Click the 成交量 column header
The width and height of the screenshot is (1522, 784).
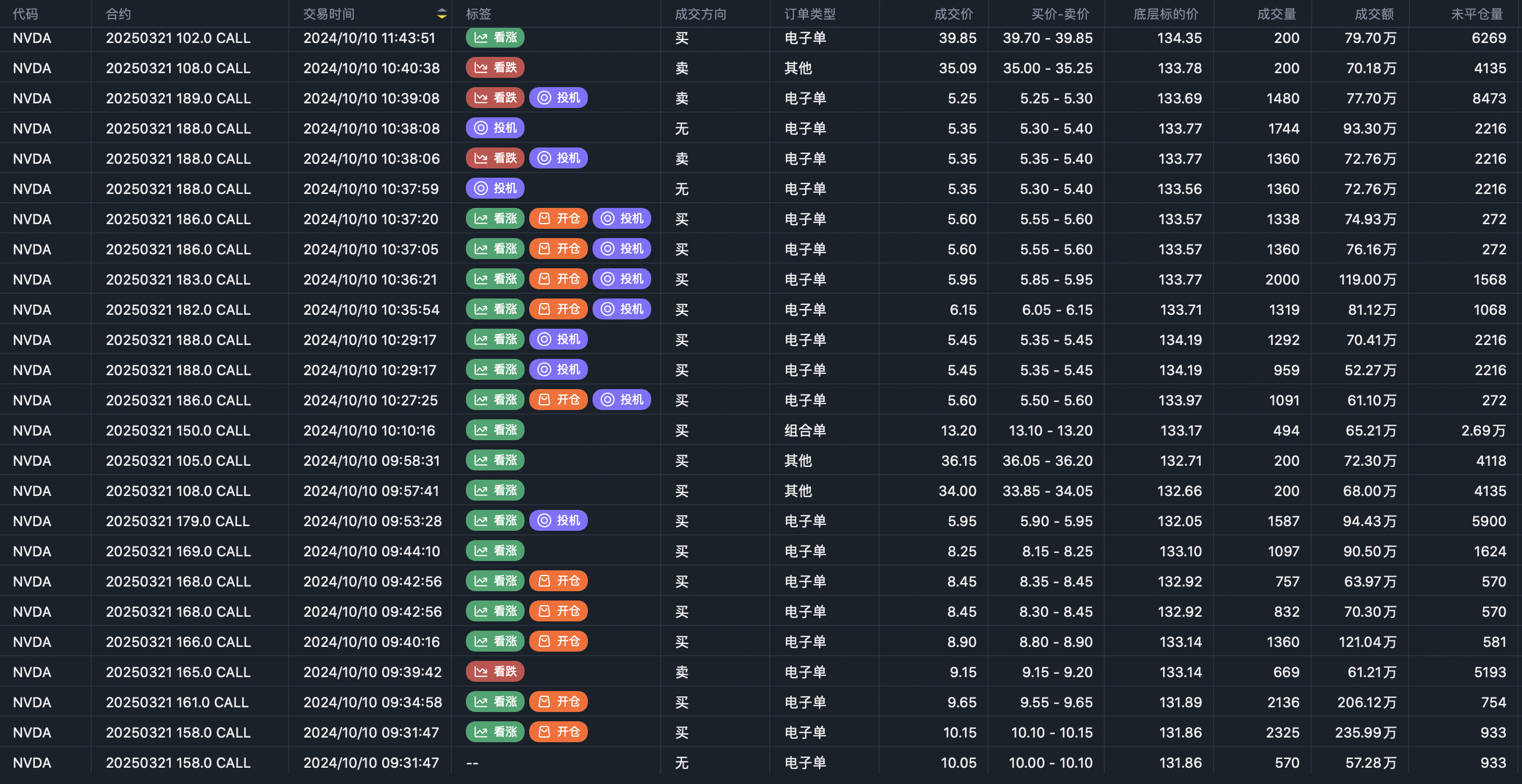[1276, 13]
